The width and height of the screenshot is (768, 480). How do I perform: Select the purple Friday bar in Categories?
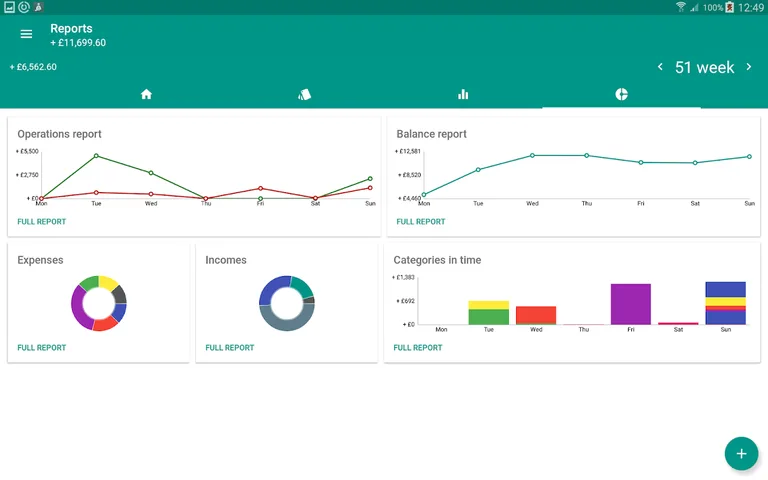click(x=631, y=304)
